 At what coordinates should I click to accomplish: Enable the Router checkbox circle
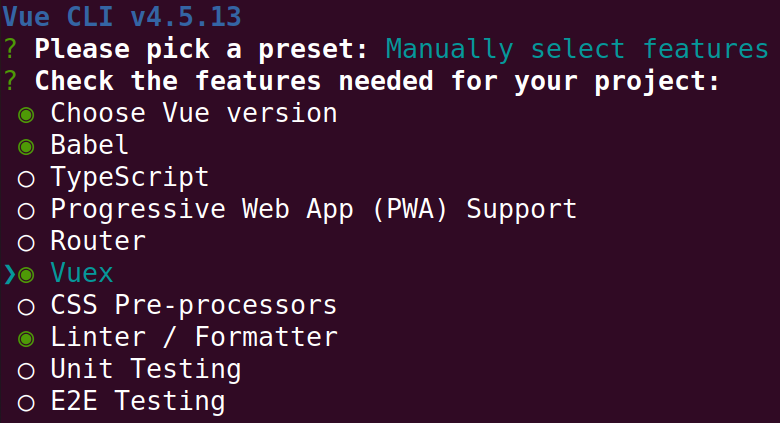26,243
